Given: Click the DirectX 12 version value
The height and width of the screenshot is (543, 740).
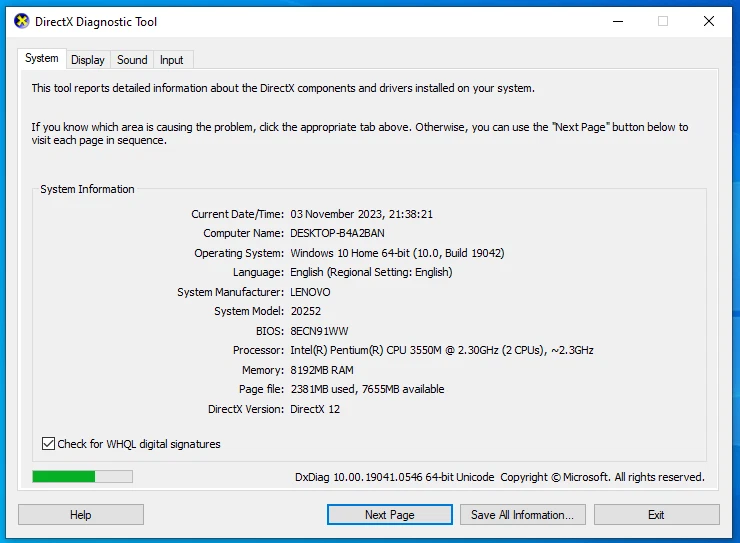Looking at the screenshot, I should [x=315, y=409].
